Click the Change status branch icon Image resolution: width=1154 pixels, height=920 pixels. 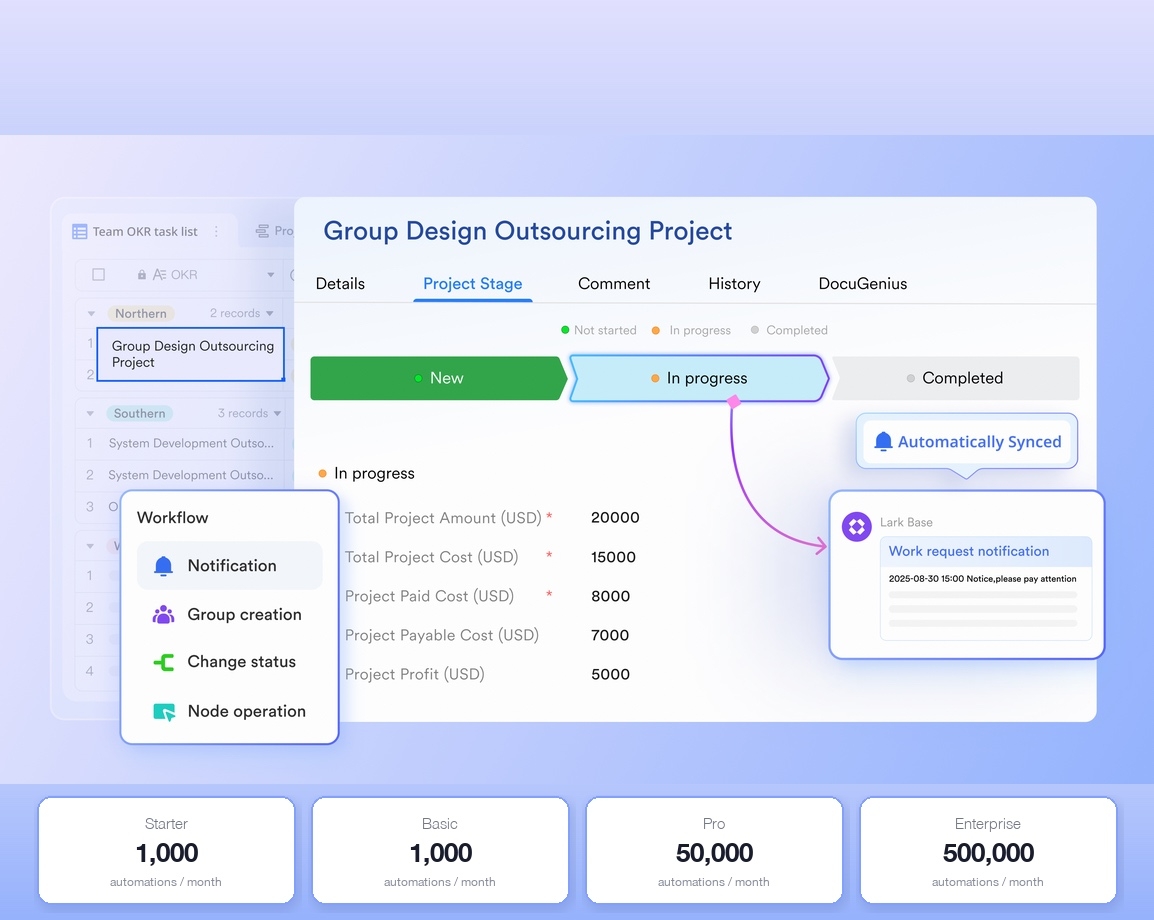click(x=163, y=662)
